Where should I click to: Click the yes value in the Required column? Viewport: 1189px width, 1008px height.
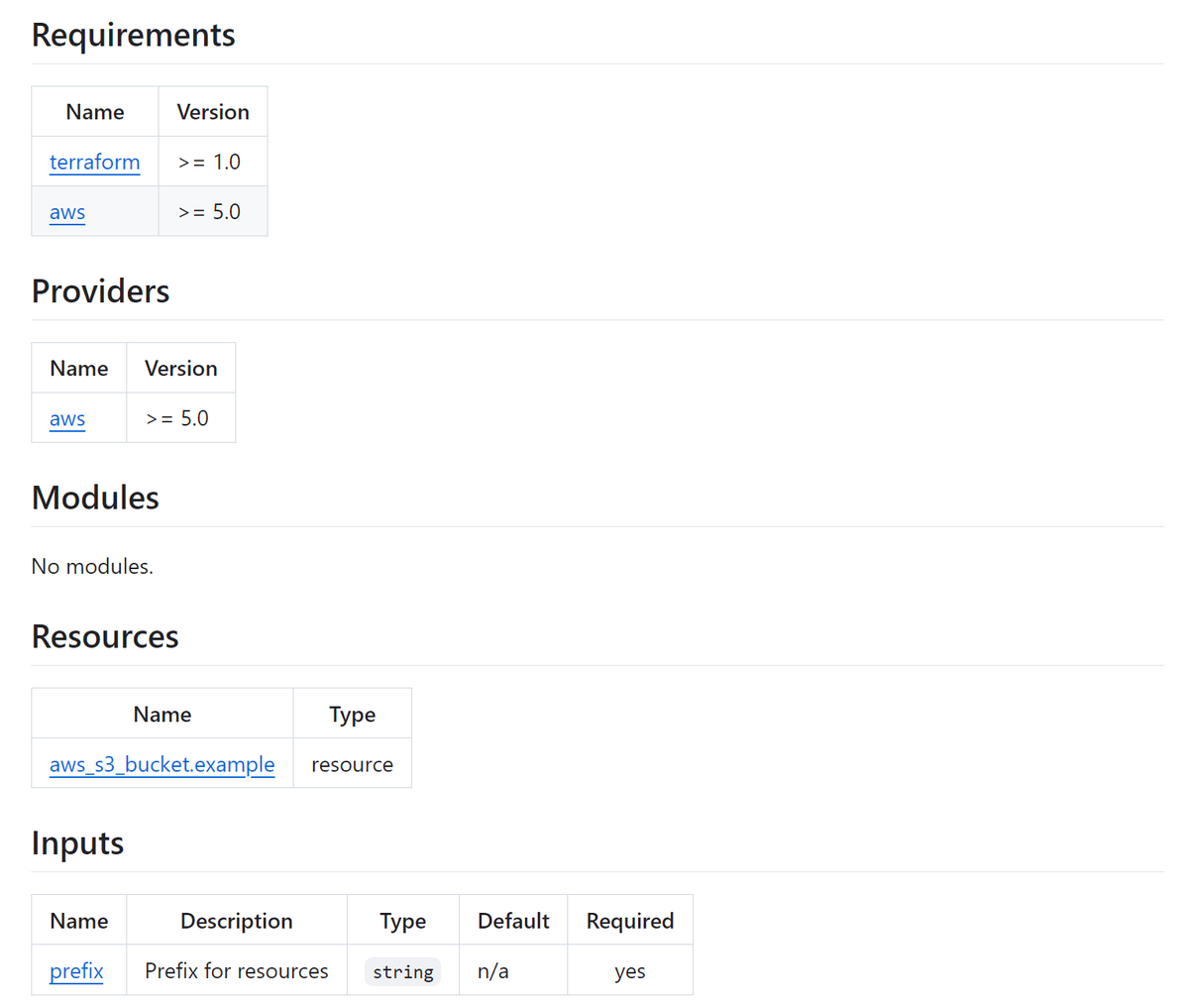[630, 971]
